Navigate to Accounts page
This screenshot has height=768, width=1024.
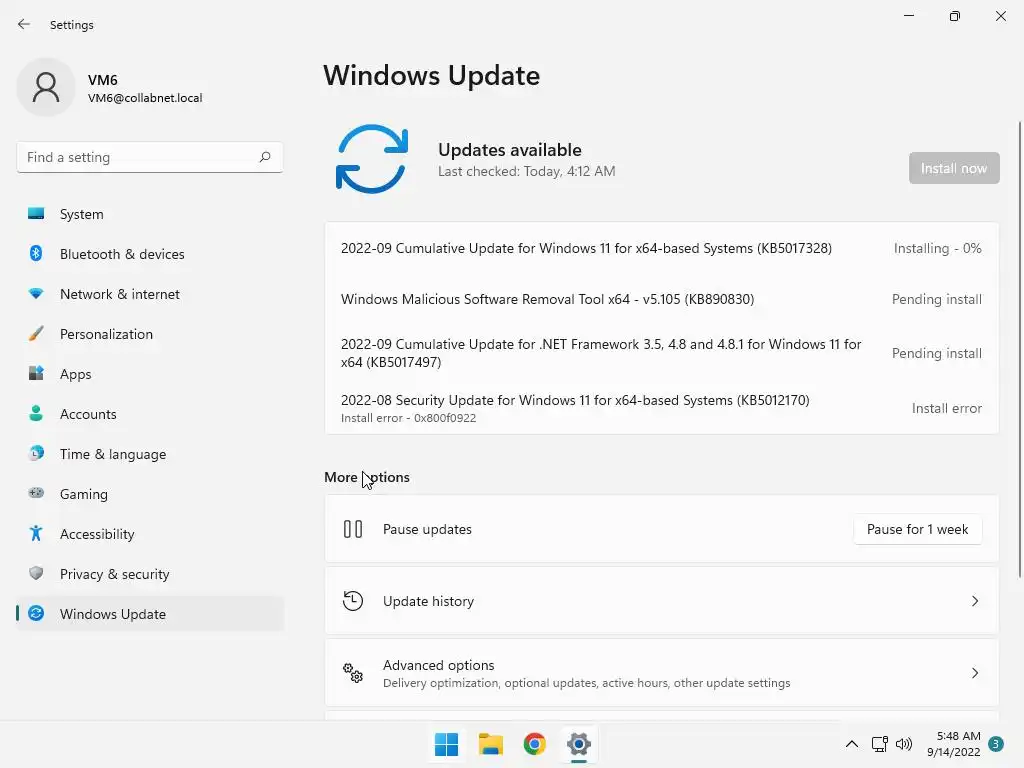tap(150, 414)
